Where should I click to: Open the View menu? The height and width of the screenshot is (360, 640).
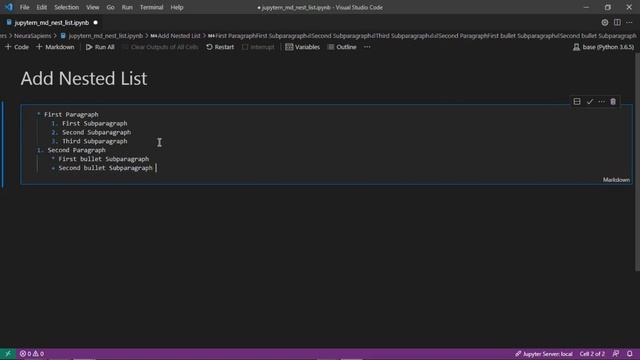click(93, 7)
